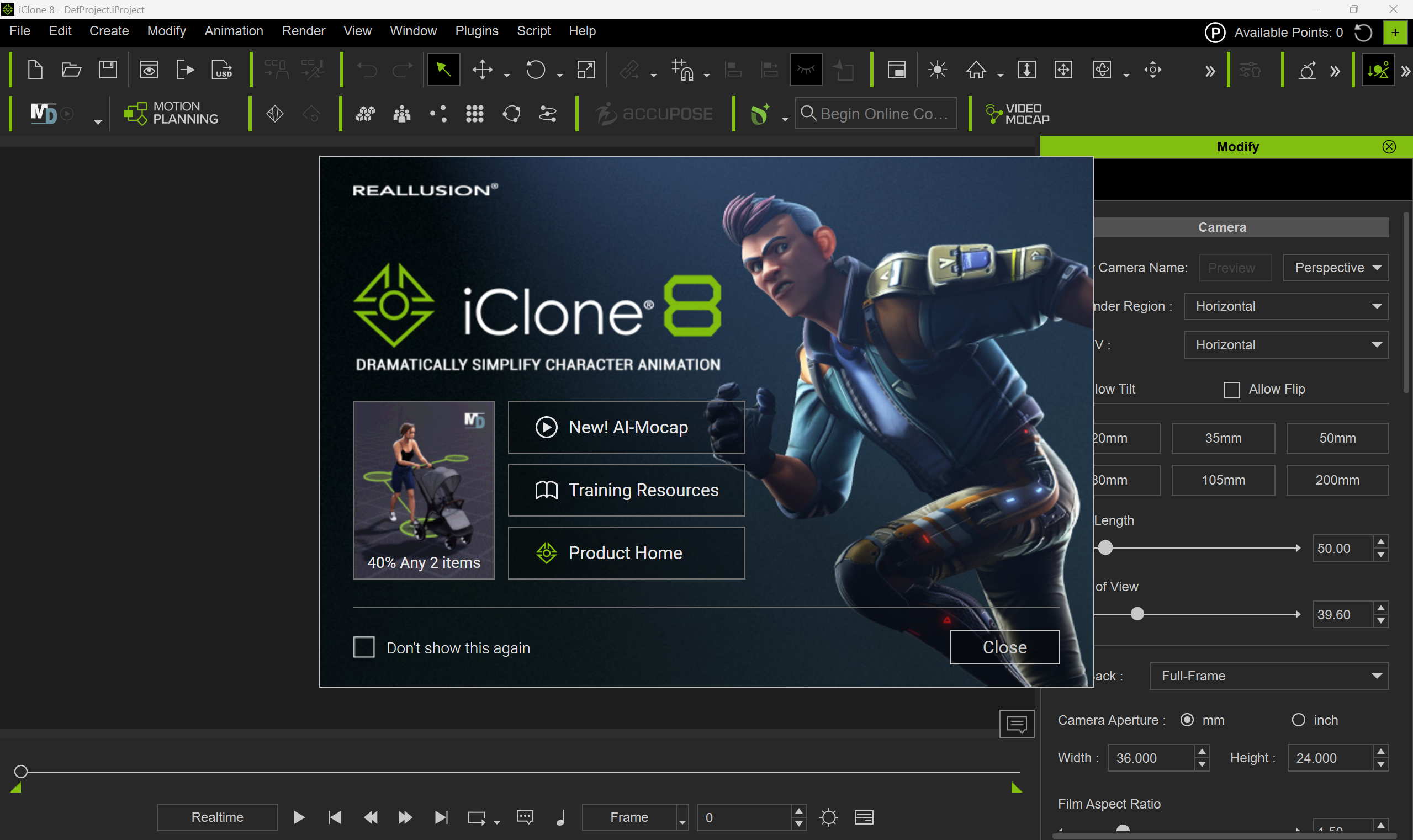This screenshot has width=1413, height=840.
Task: Close the Modify panel
Action: pos(1389,147)
